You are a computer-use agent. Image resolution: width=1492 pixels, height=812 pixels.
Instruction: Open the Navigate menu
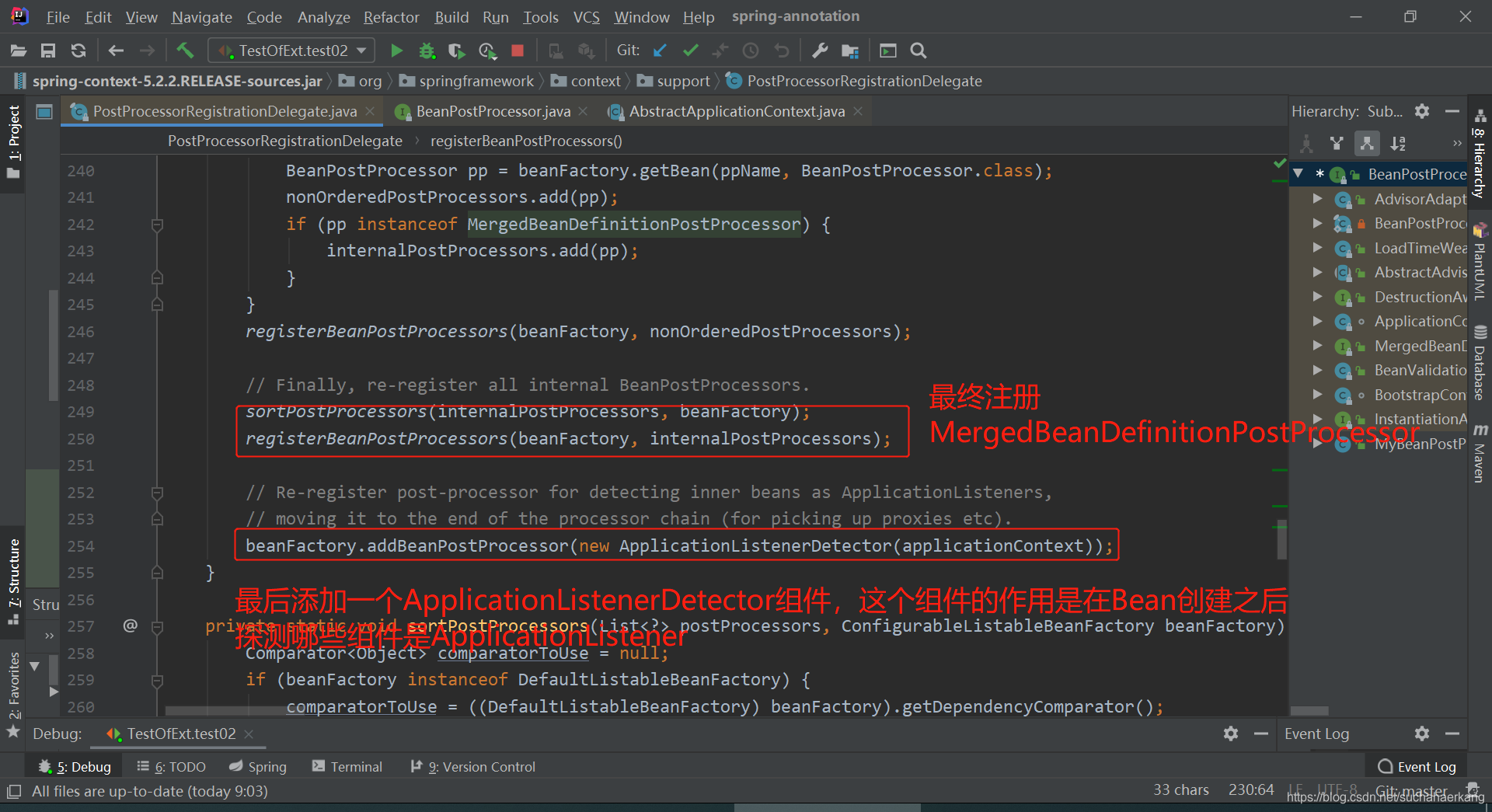pos(201,17)
